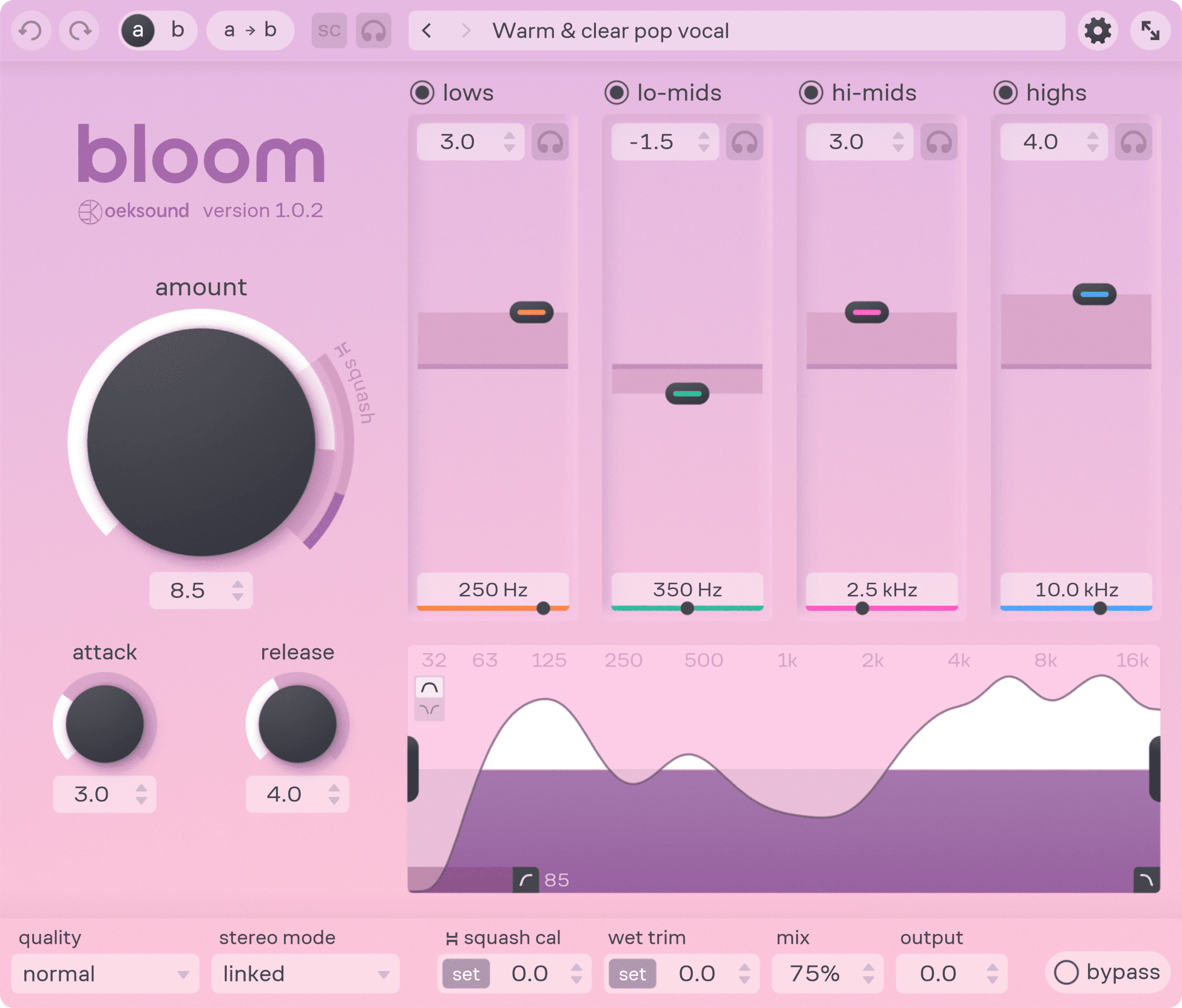This screenshot has width=1182, height=1008.
Task: Click the lows 250 Hz frequency slider handle
Action: 544,607
